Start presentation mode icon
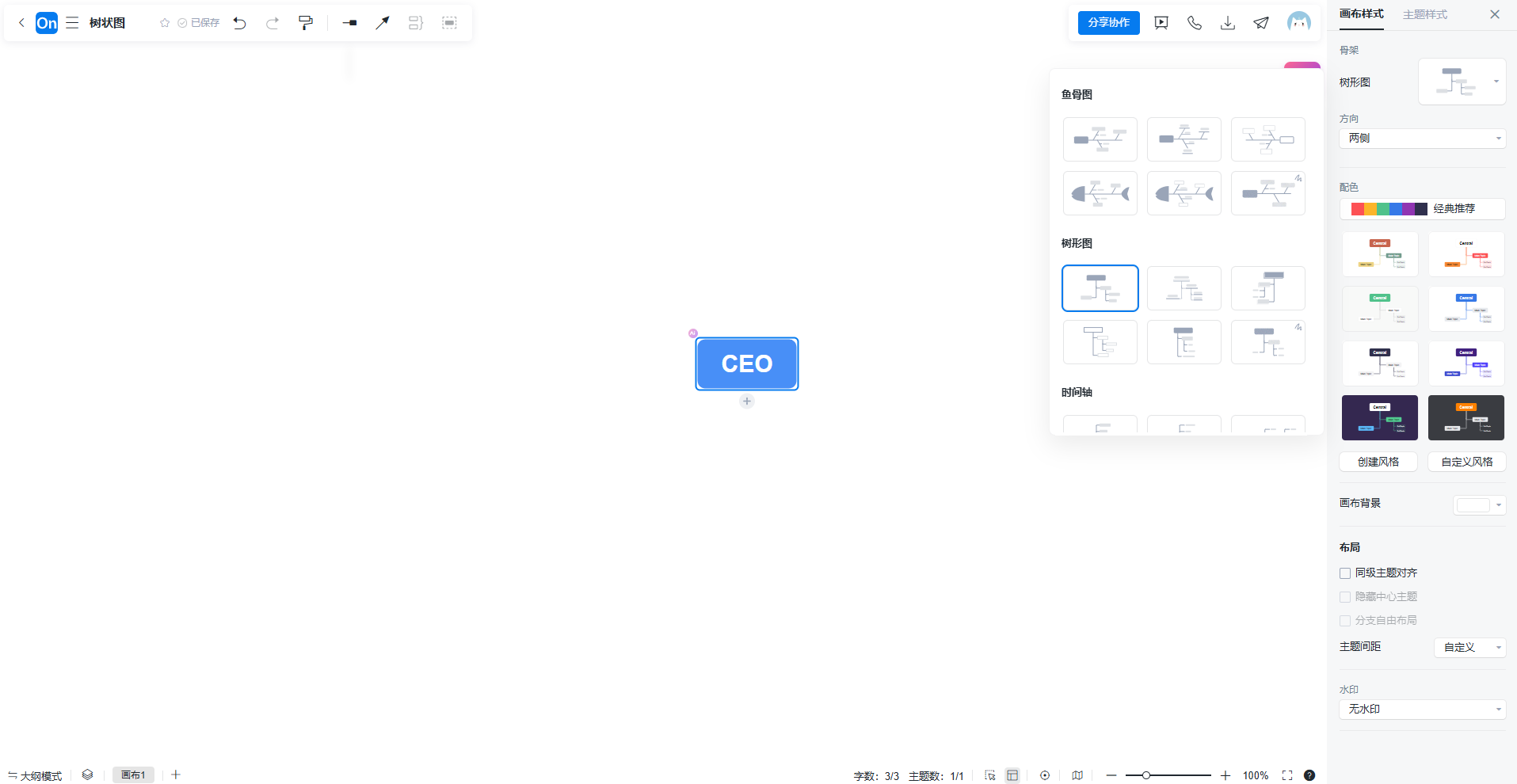This screenshot has width=1517, height=784. (1161, 23)
